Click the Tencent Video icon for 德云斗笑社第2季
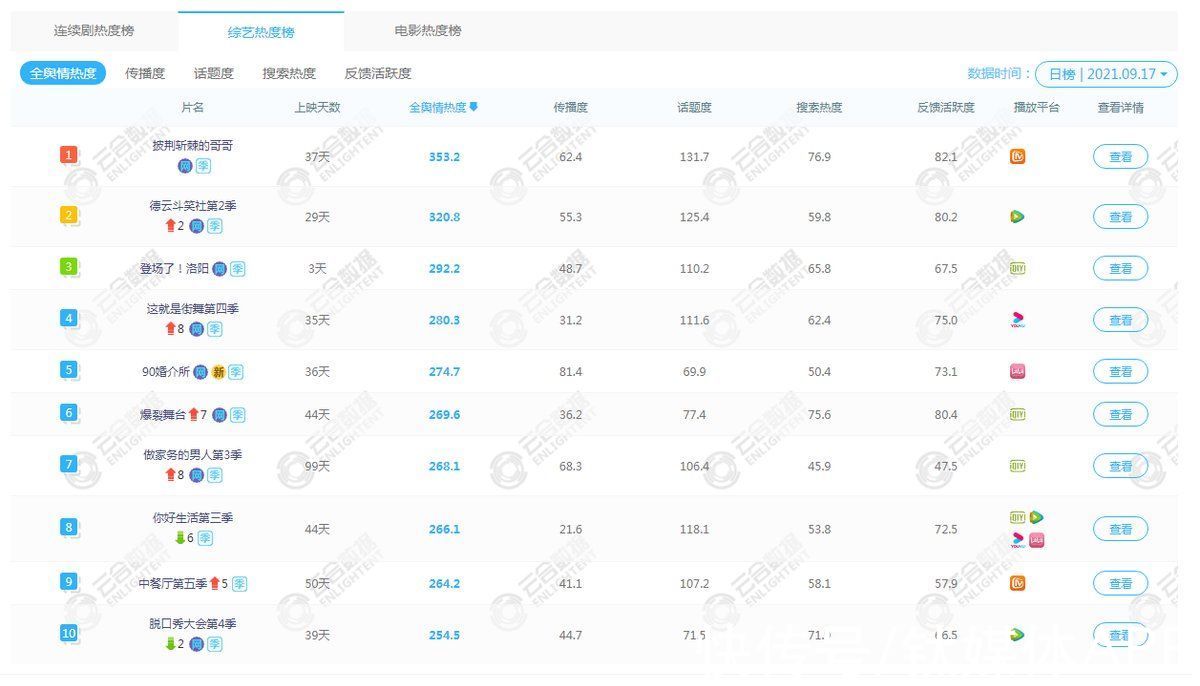The width and height of the screenshot is (1200, 686). [1017, 217]
